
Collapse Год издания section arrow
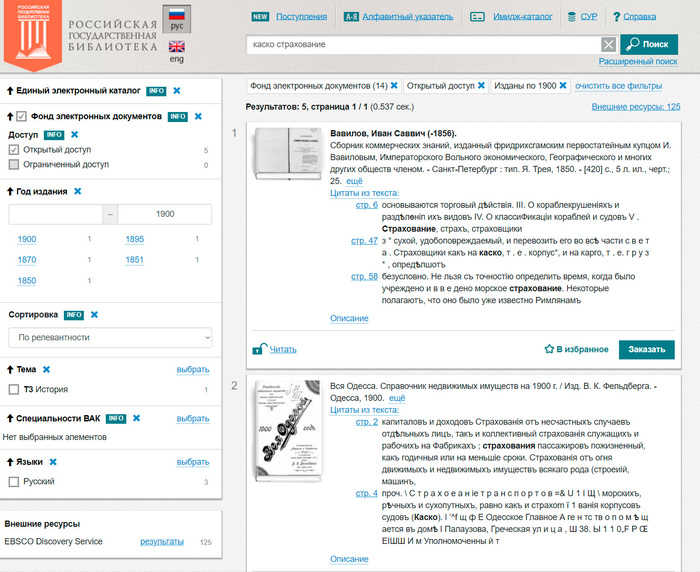coord(10,192)
